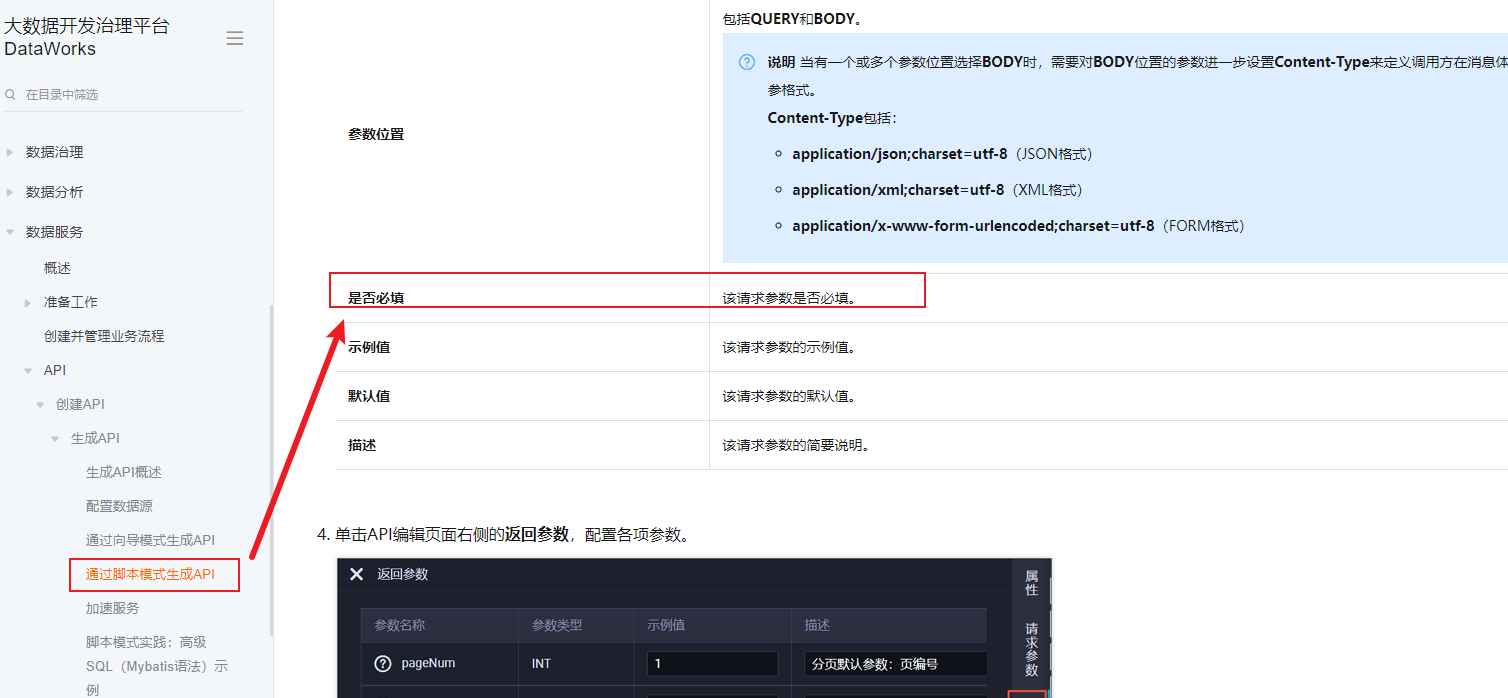Click the text 该请求参数的简要说明。
This screenshot has width=1508, height=698.
coord(797,445)
